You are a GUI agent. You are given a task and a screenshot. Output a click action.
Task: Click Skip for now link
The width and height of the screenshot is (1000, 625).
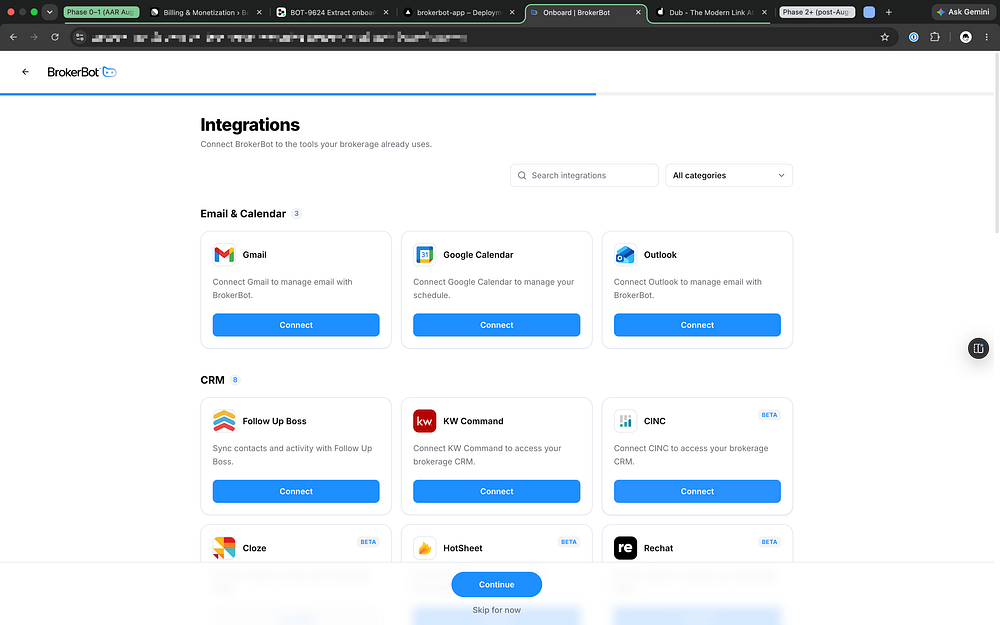pos(497,610)
